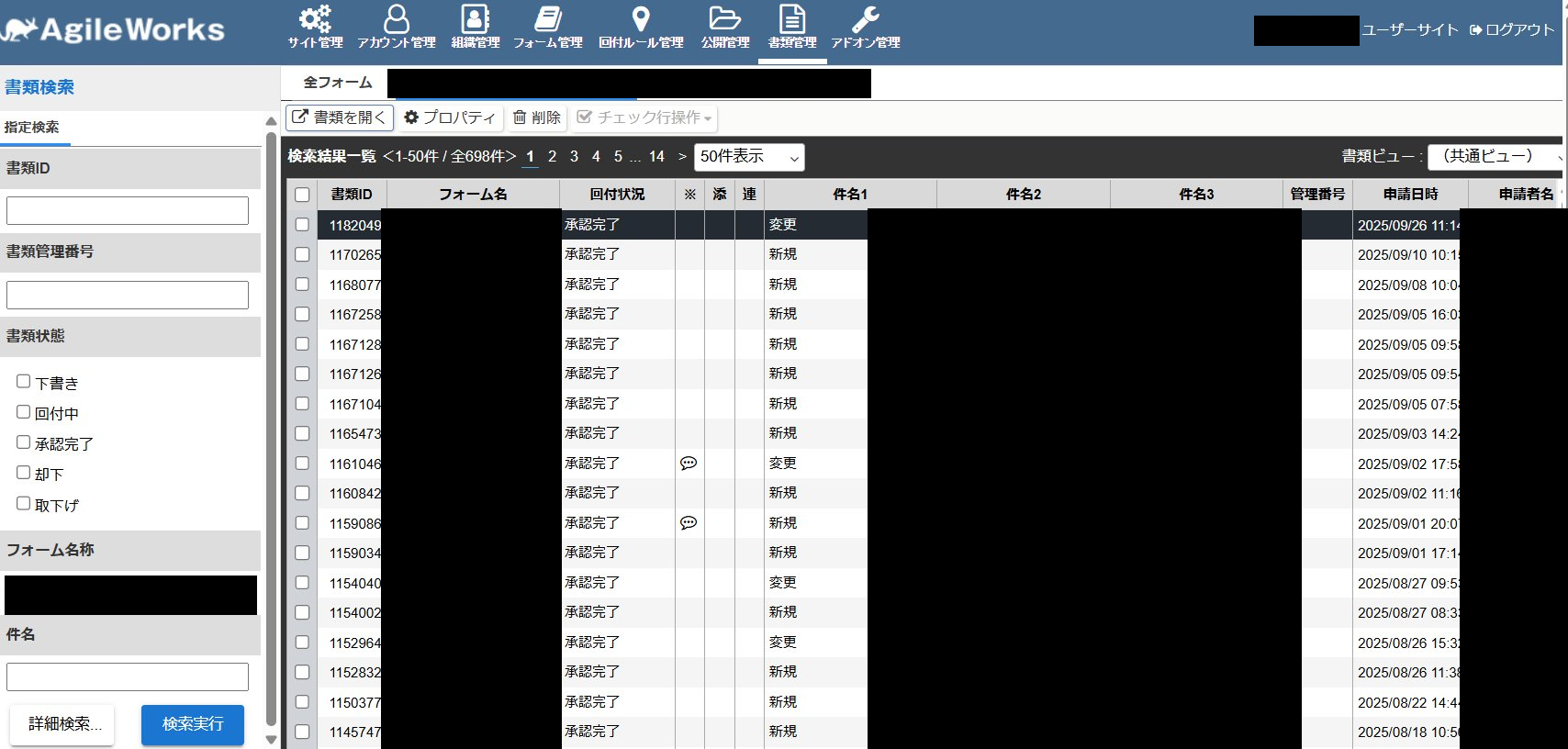Click the 書類ID input field
This screenshot has height=749, width=1568.
[128, 210]
